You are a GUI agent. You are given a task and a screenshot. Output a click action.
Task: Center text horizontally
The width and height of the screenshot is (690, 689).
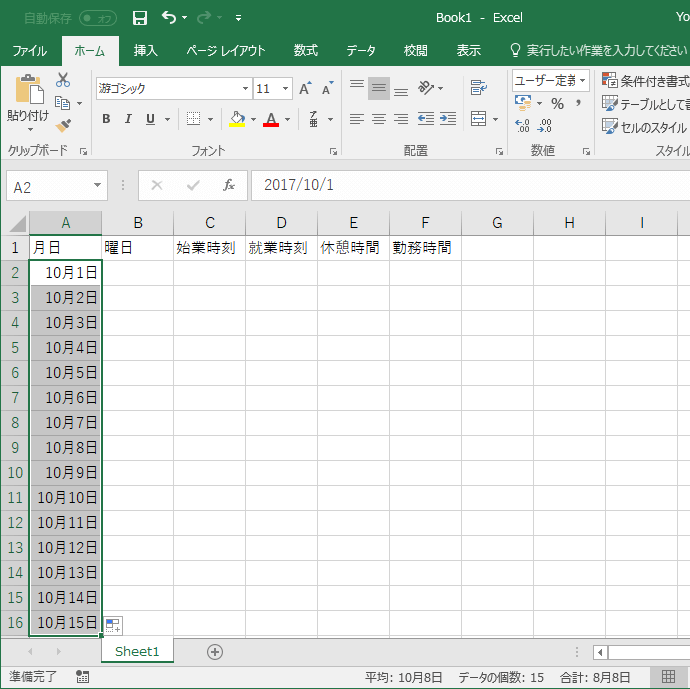coord(378,119)
